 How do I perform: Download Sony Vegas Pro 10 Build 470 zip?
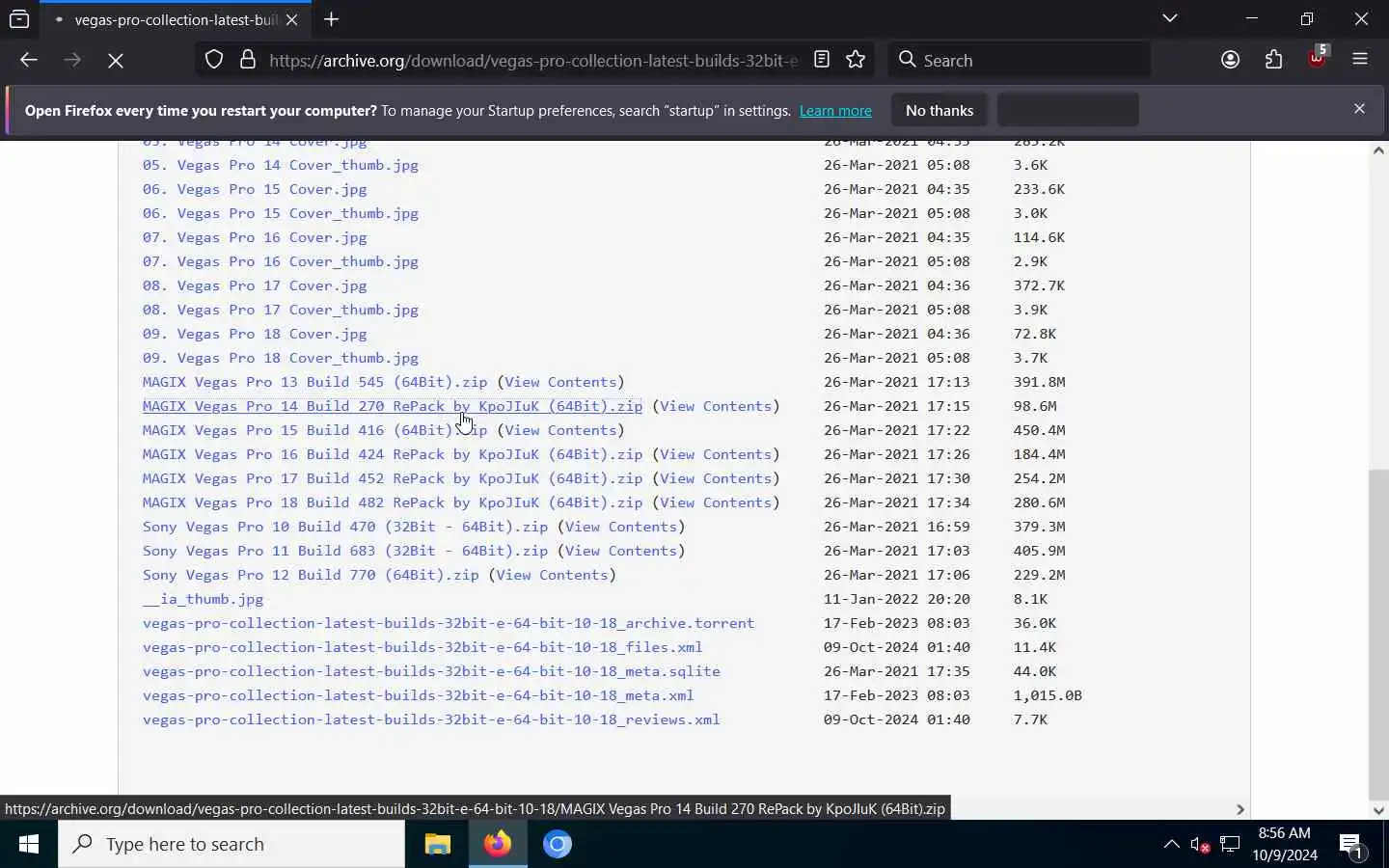(345, 527)
